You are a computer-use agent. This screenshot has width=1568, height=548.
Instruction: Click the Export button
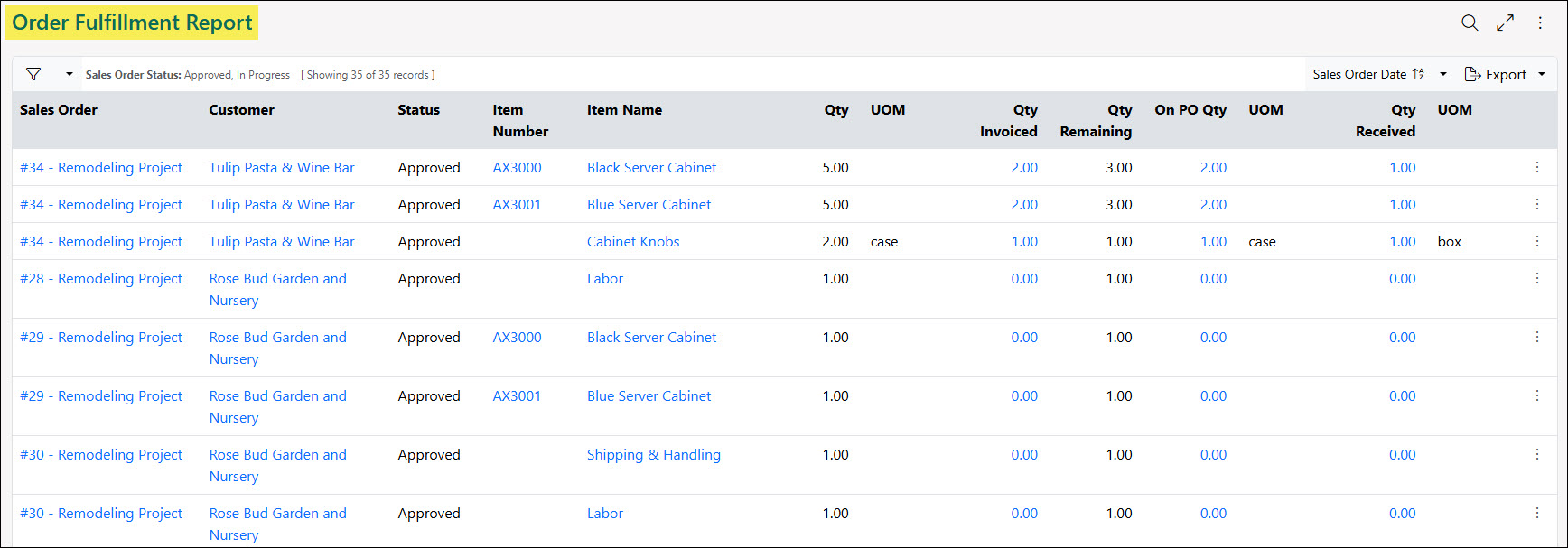1496,74
